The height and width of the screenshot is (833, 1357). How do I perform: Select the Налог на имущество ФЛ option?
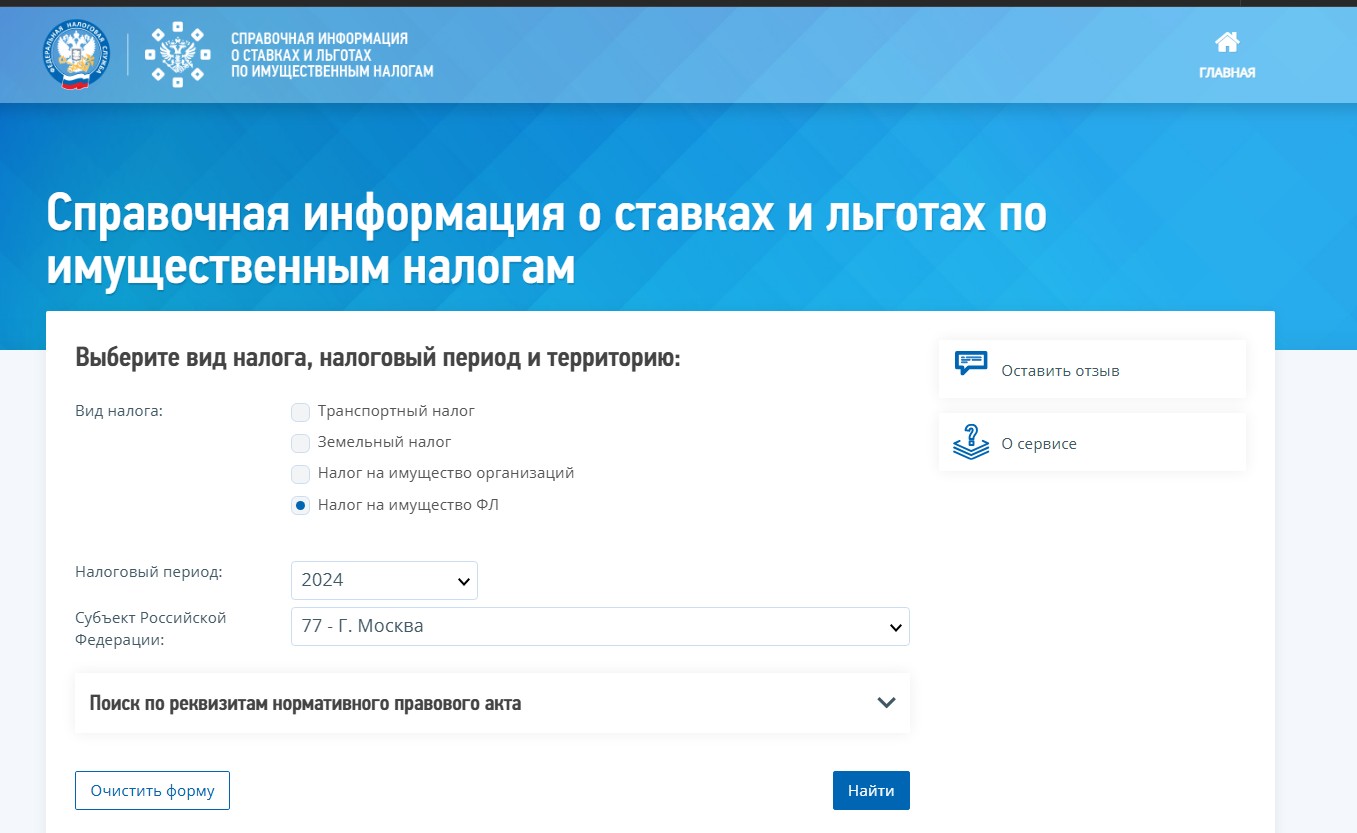pyautogui.click(x=300, y=506)
